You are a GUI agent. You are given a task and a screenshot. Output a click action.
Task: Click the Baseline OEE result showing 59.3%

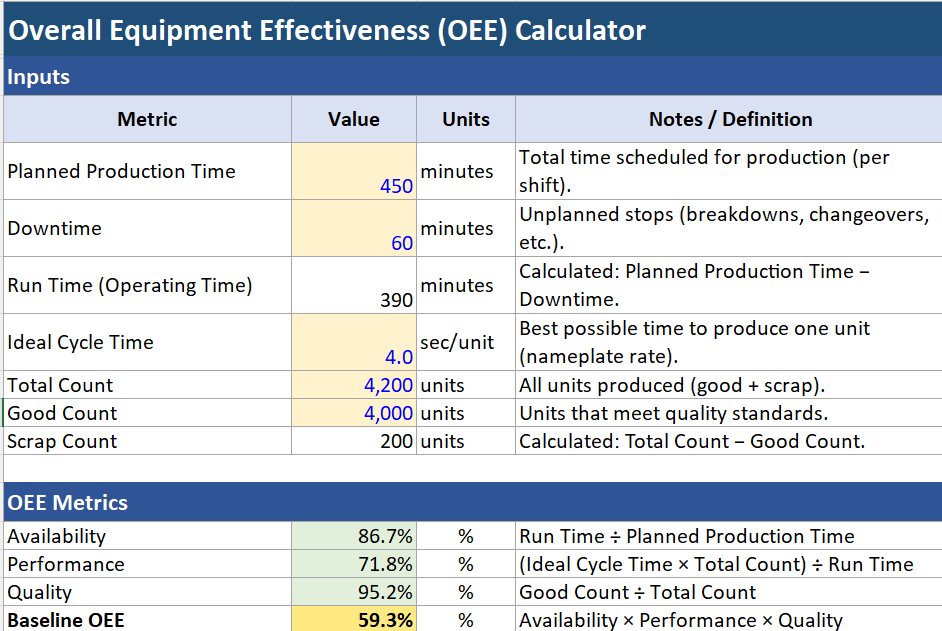tap(353, 620)
